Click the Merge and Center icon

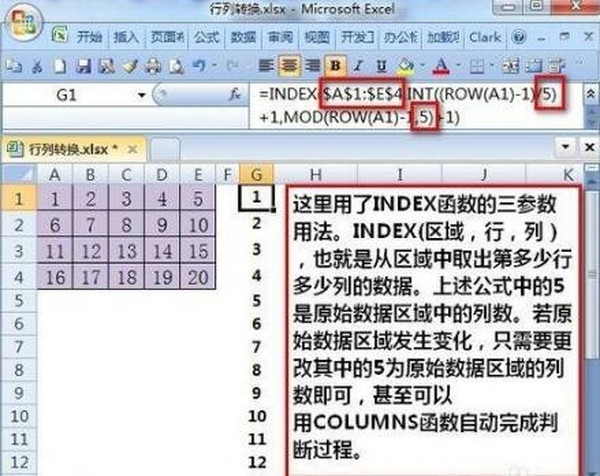pos(511,67)
